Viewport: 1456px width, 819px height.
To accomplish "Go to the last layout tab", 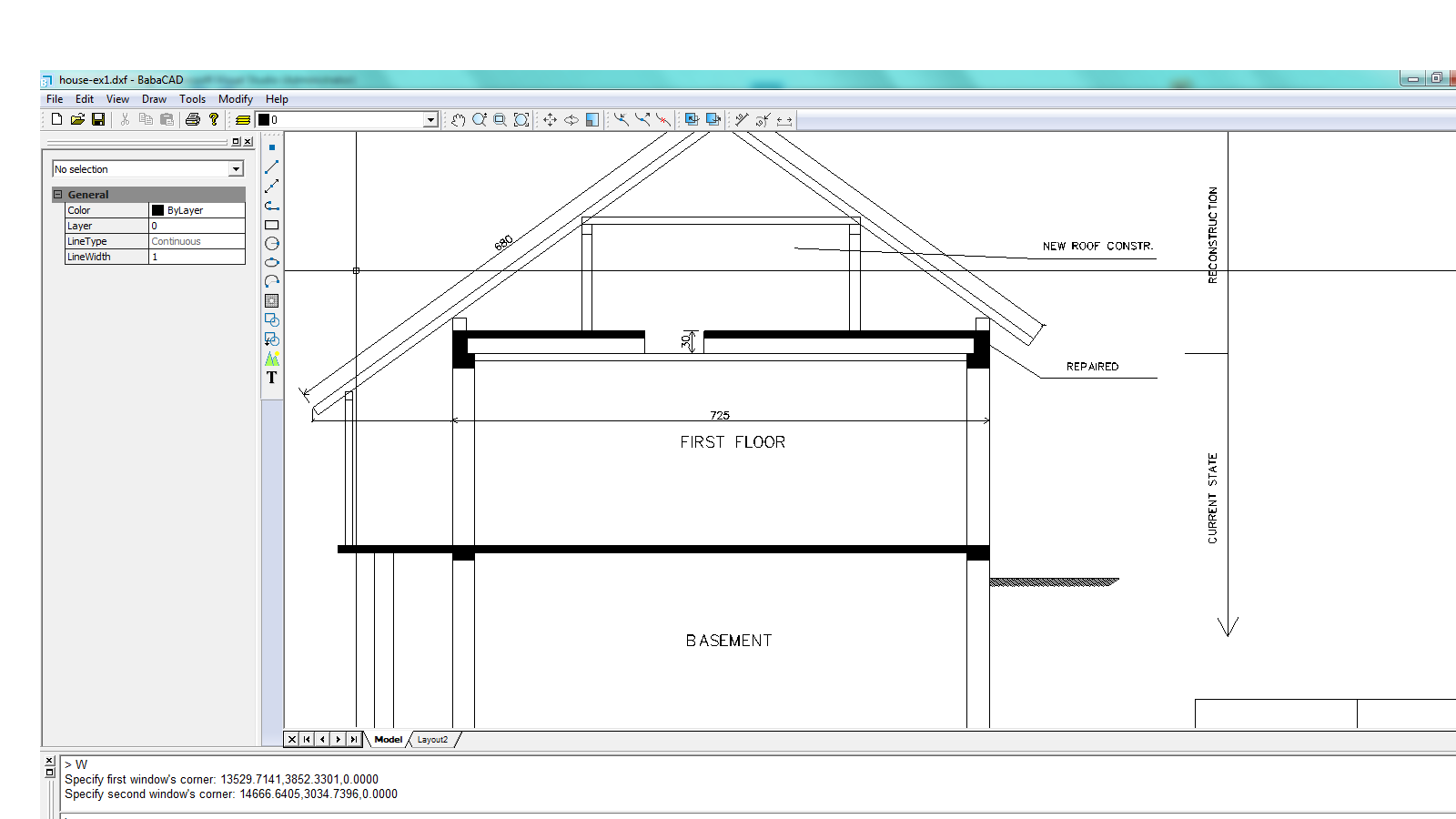I will click(x=354, y=740).
